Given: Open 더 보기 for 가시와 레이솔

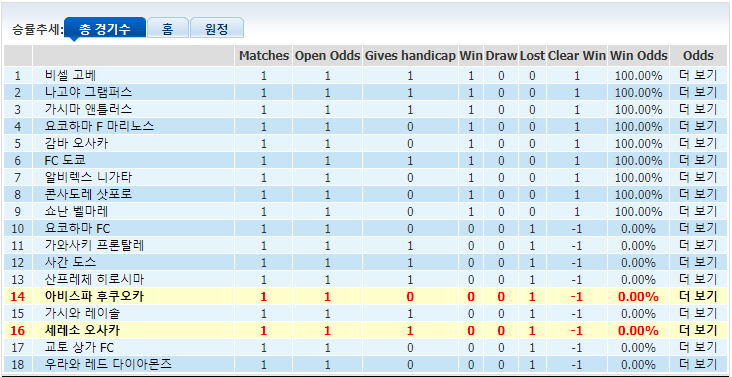Looking at the screenshot, I should [698, 314].
